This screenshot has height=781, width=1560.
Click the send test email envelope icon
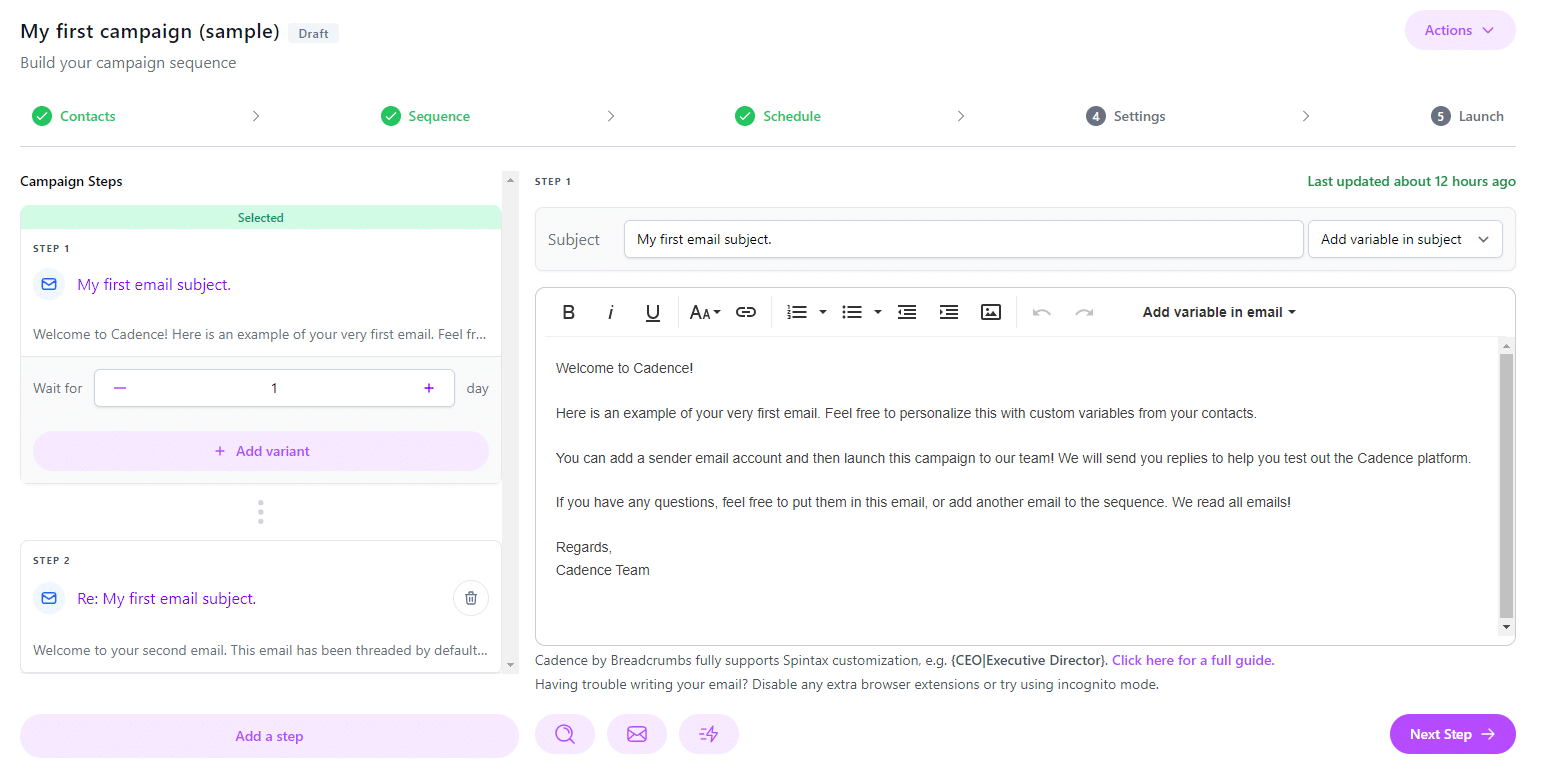pos(637,733)
